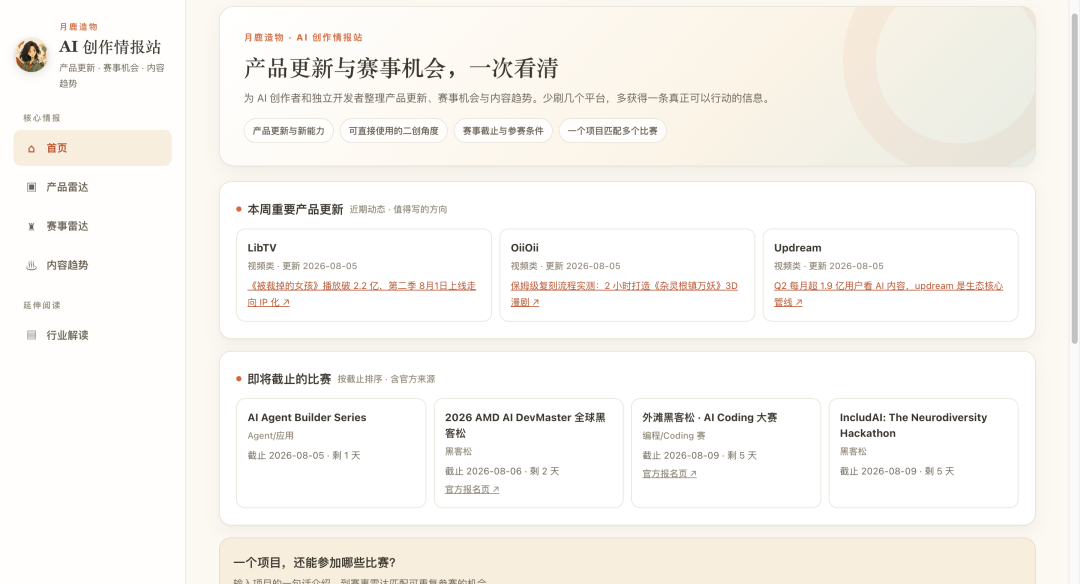Click the 一个项目匹配多个比赛 chip

pos(612,131)
